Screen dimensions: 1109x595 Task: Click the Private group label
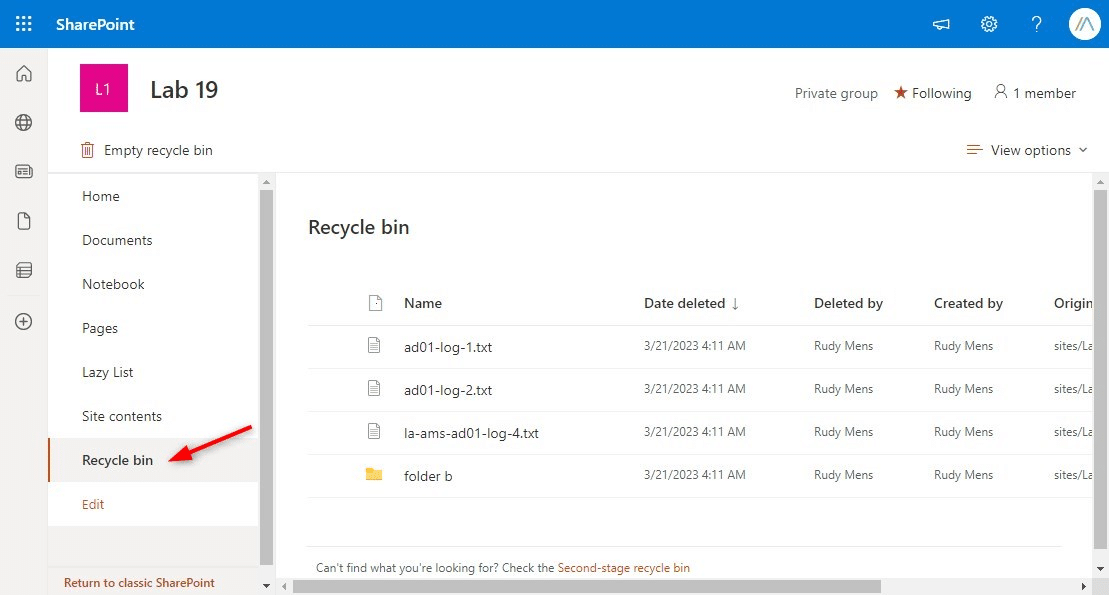tap(836, 93)
